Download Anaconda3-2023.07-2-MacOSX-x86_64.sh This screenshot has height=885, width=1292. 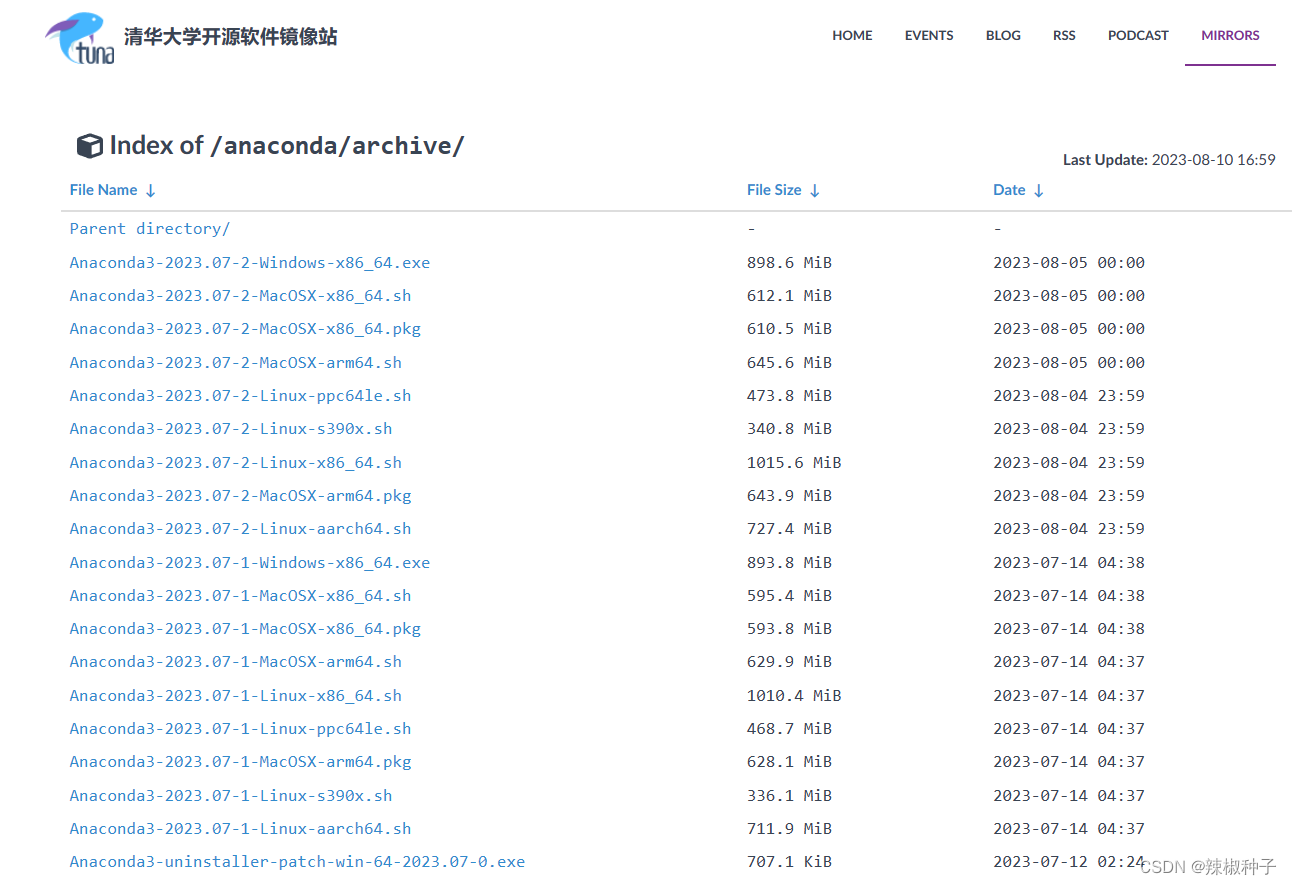[x=240, y=296]
